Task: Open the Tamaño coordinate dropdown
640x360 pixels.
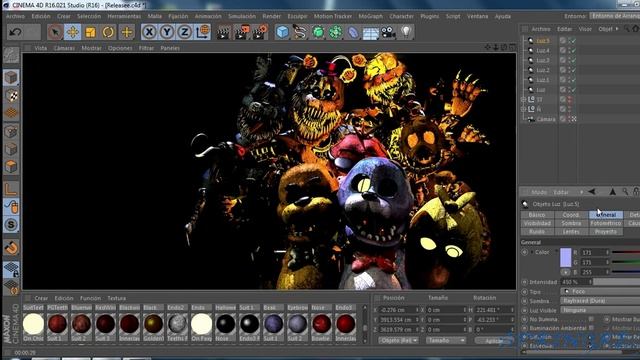Action: point(446,340)
